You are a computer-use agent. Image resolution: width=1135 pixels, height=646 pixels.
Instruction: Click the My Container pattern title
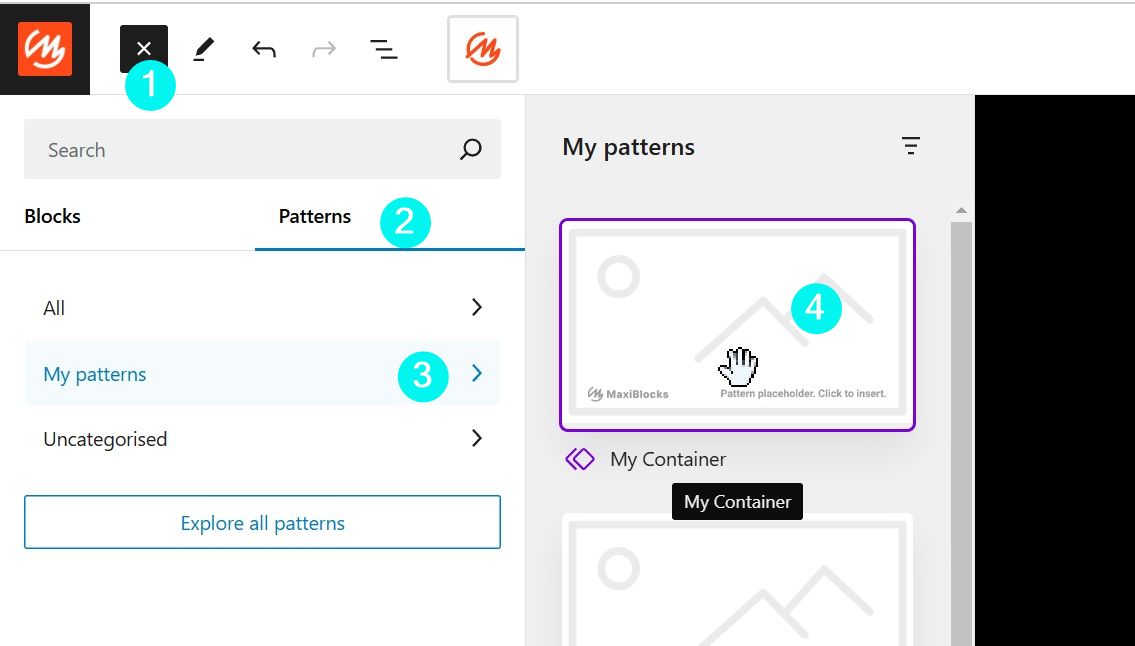tap(668, 459)
